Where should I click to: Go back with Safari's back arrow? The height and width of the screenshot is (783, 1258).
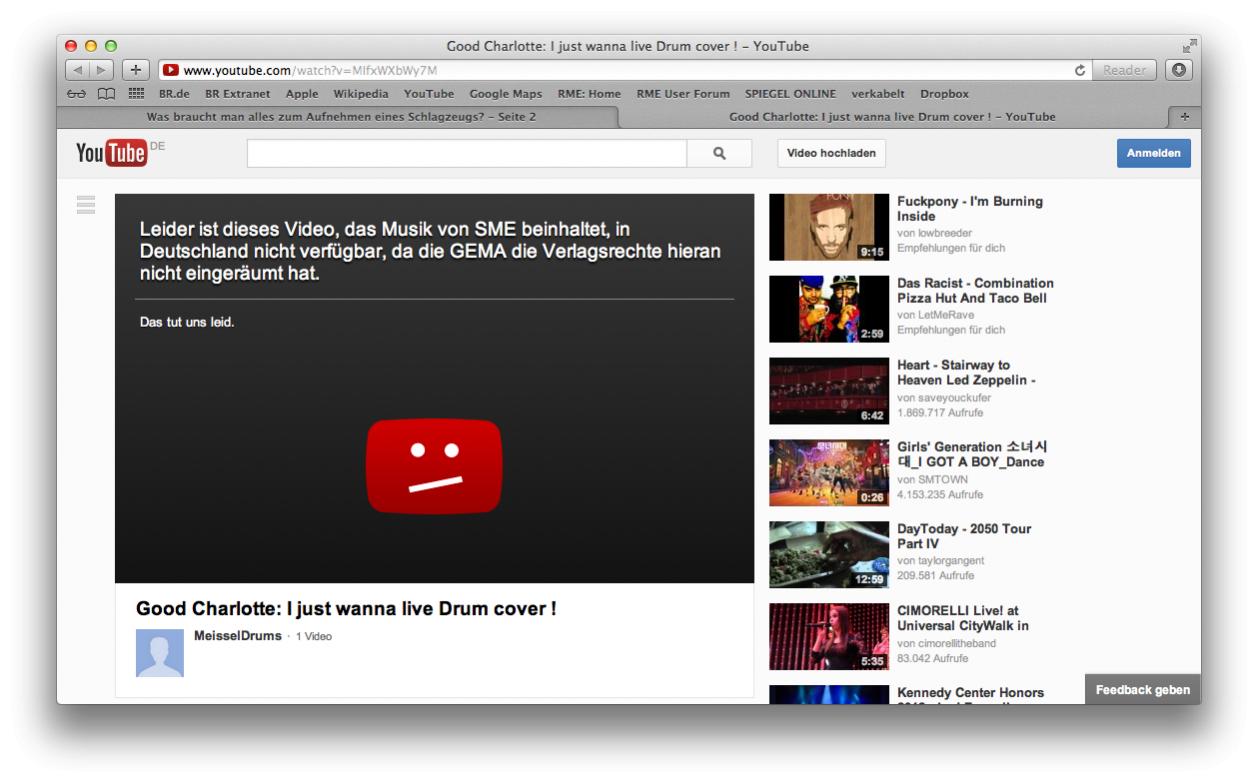click(x=77, y=70)
